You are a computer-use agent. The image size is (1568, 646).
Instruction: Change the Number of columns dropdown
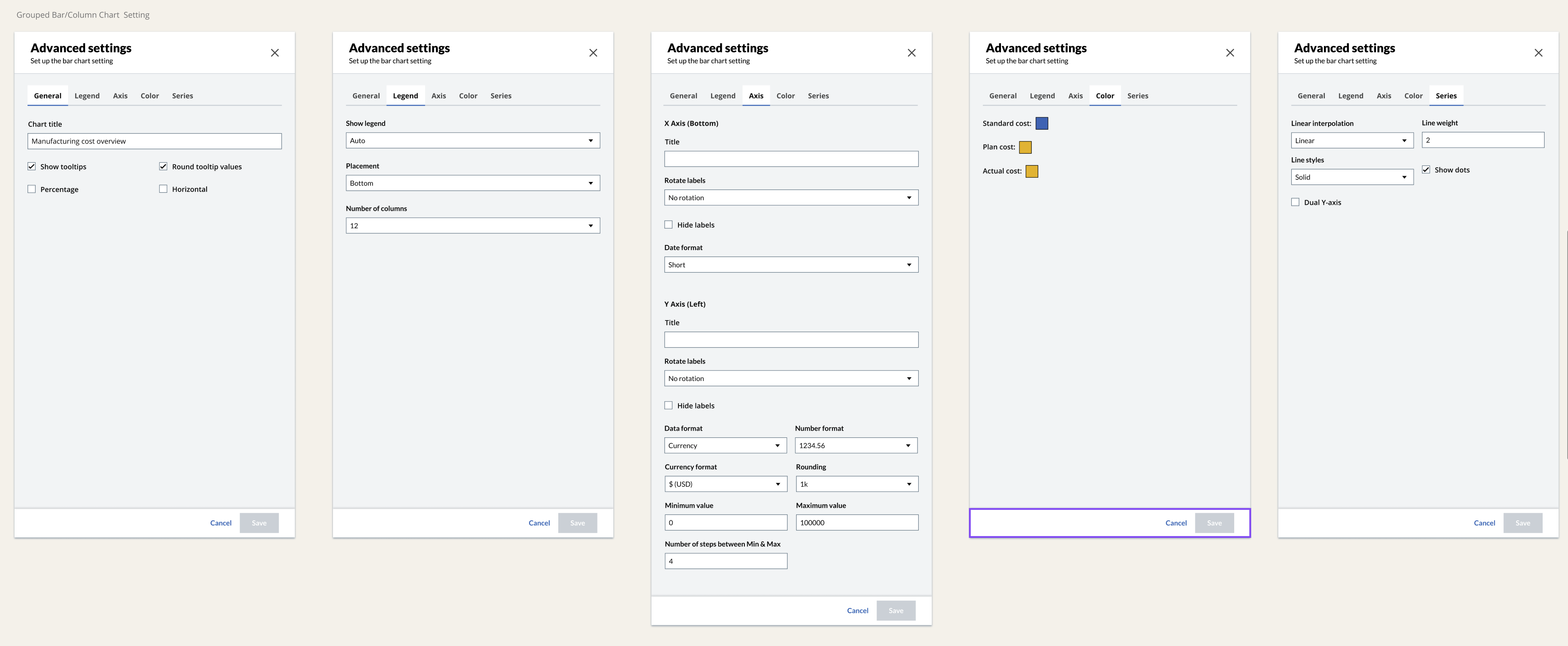click(472, 225)
